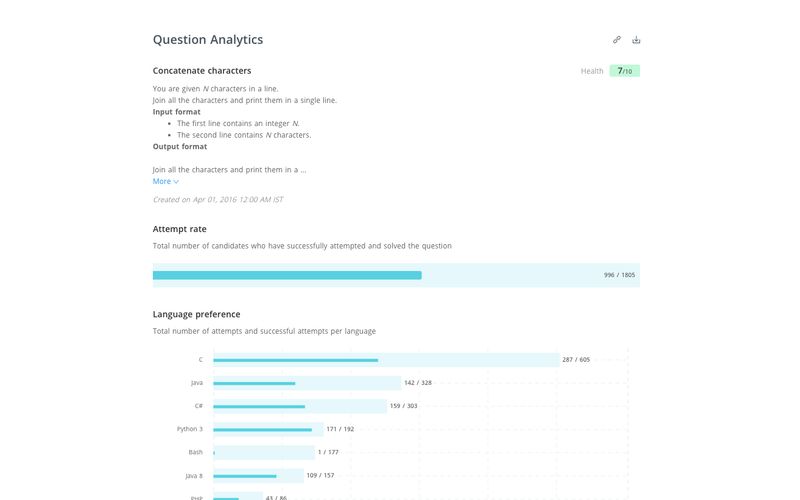Screen dimensions: 800x500
Task: Click the Created on date text
Action: [x=218, y=200]
